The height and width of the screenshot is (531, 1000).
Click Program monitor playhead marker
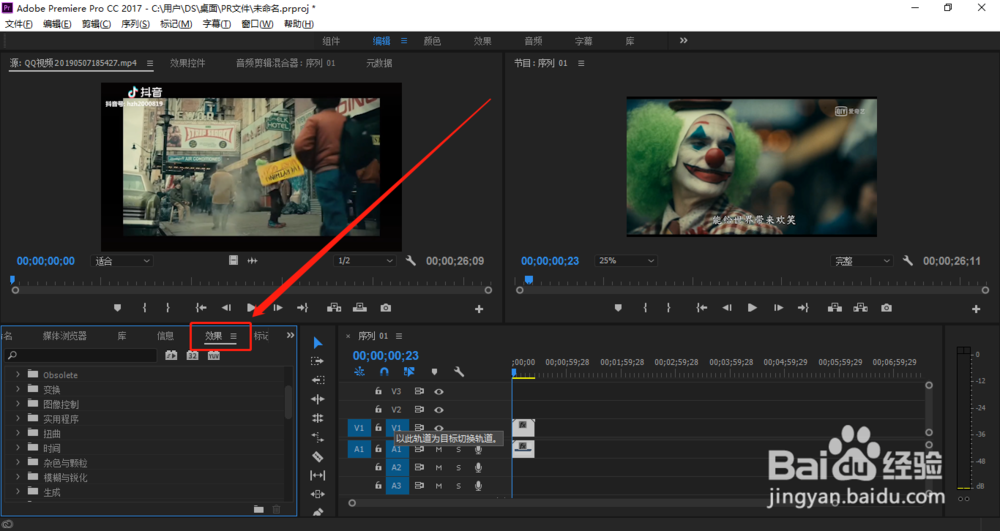coord(529,280)
